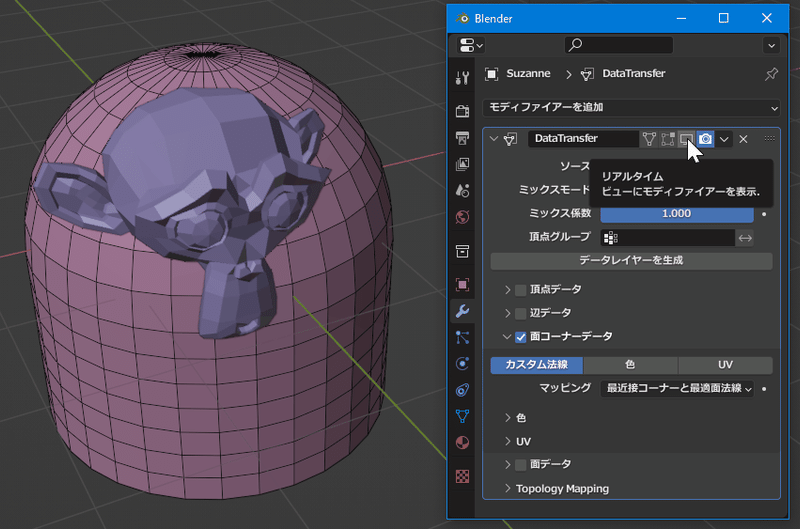Click the properties search field
The image size is (800, 529).
point(619,45)
